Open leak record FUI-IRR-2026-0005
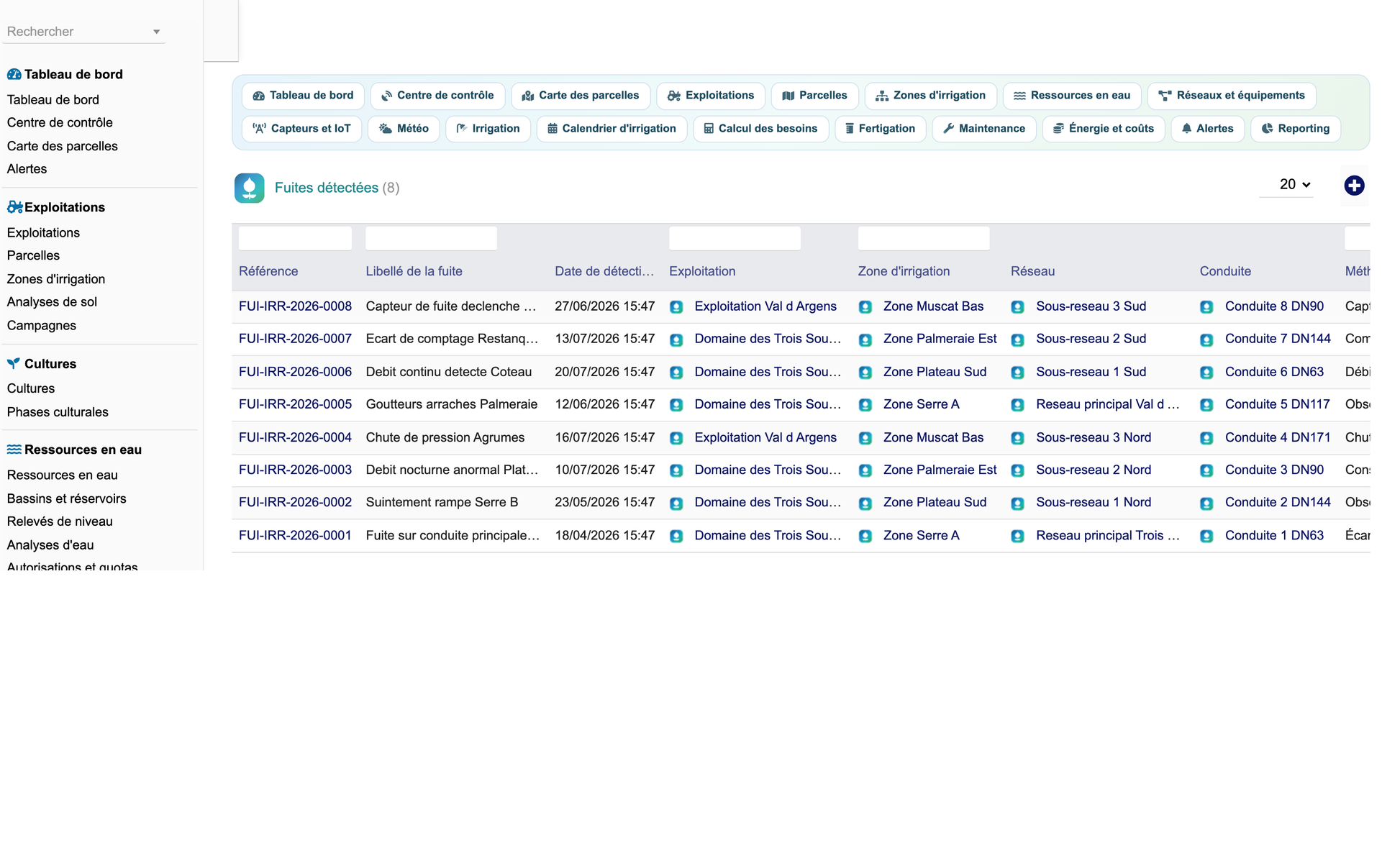Image resolution: width=1400 pixels, height=866 pixels. (x=295, y=404)
